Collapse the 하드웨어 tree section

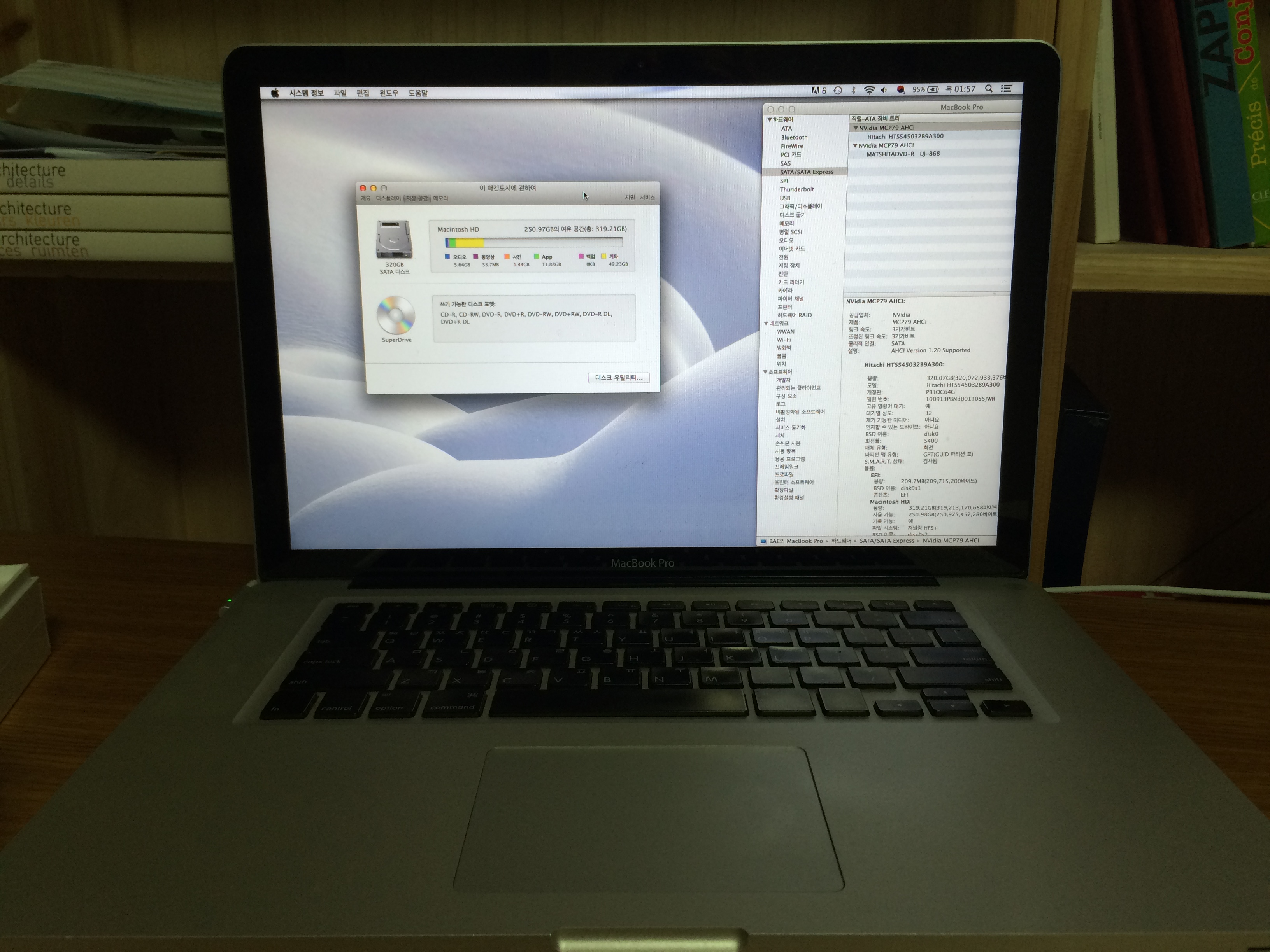(x=769, y=119)
